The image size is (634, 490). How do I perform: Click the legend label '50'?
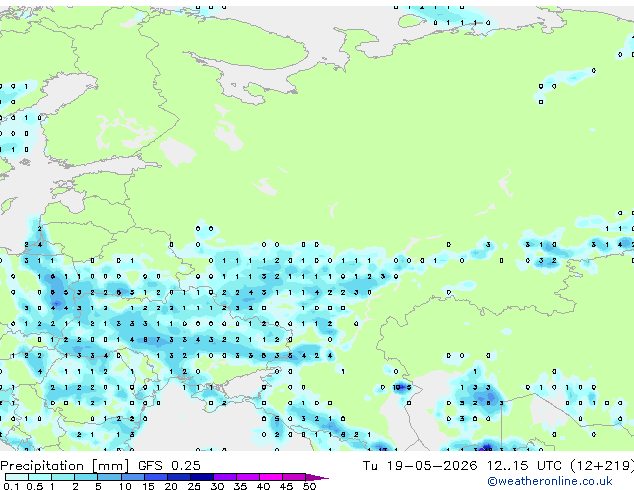tap(310, 486)
